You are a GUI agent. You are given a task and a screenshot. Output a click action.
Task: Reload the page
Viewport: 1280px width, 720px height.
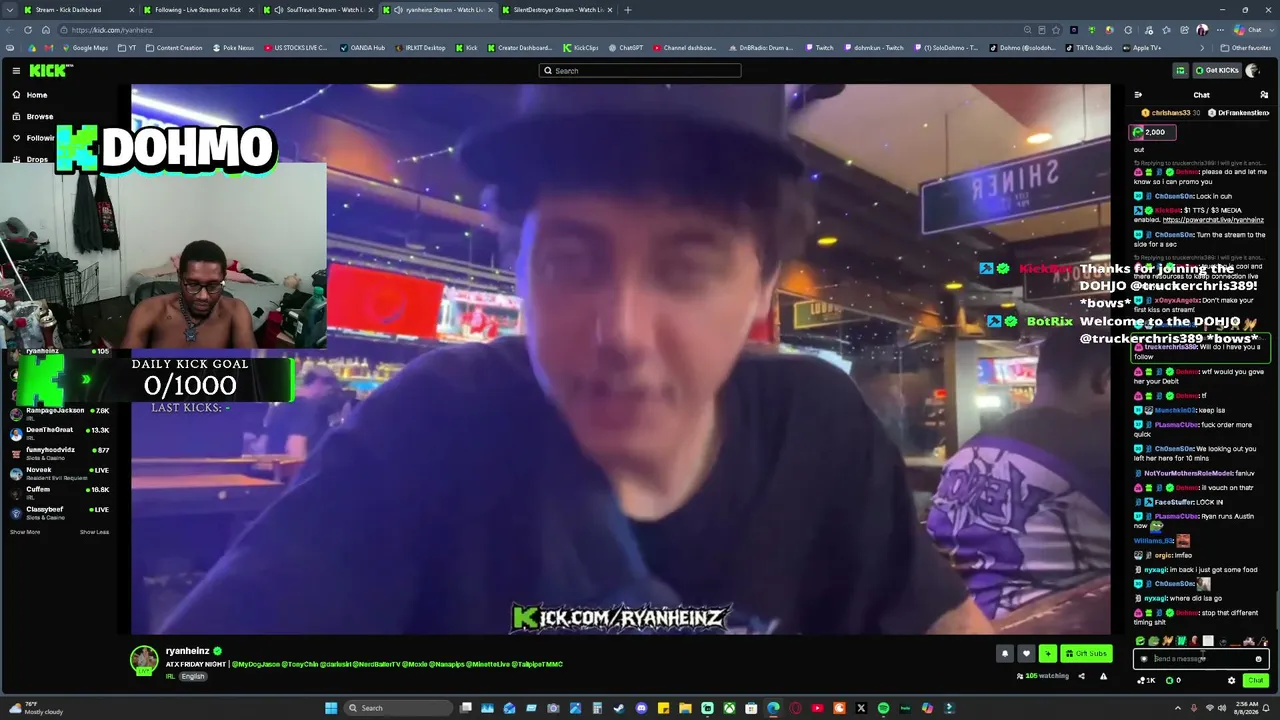click(x=28, y=30)
